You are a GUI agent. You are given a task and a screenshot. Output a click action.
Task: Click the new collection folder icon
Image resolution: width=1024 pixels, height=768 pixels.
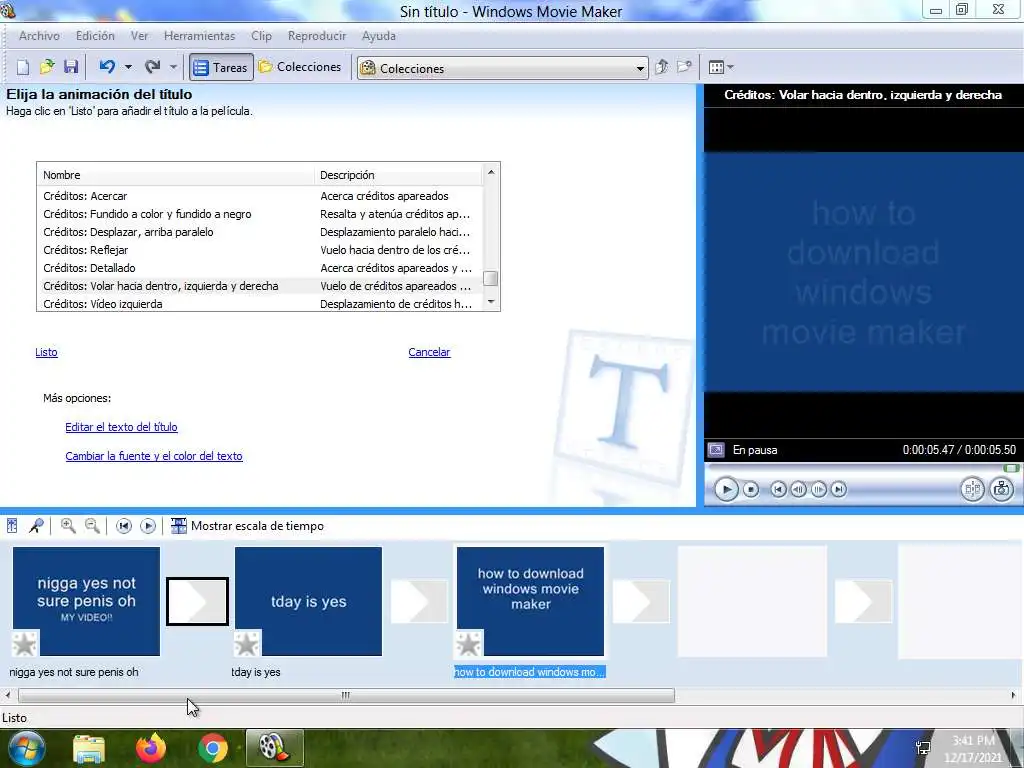[x=684, y=67]
